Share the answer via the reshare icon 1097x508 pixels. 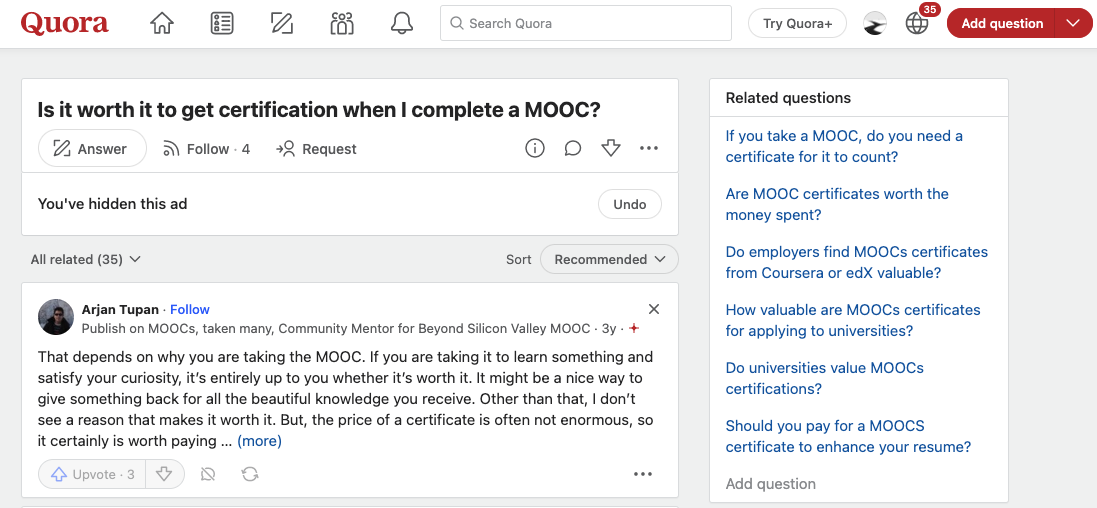pyautogui.click(x=250, y=474)
